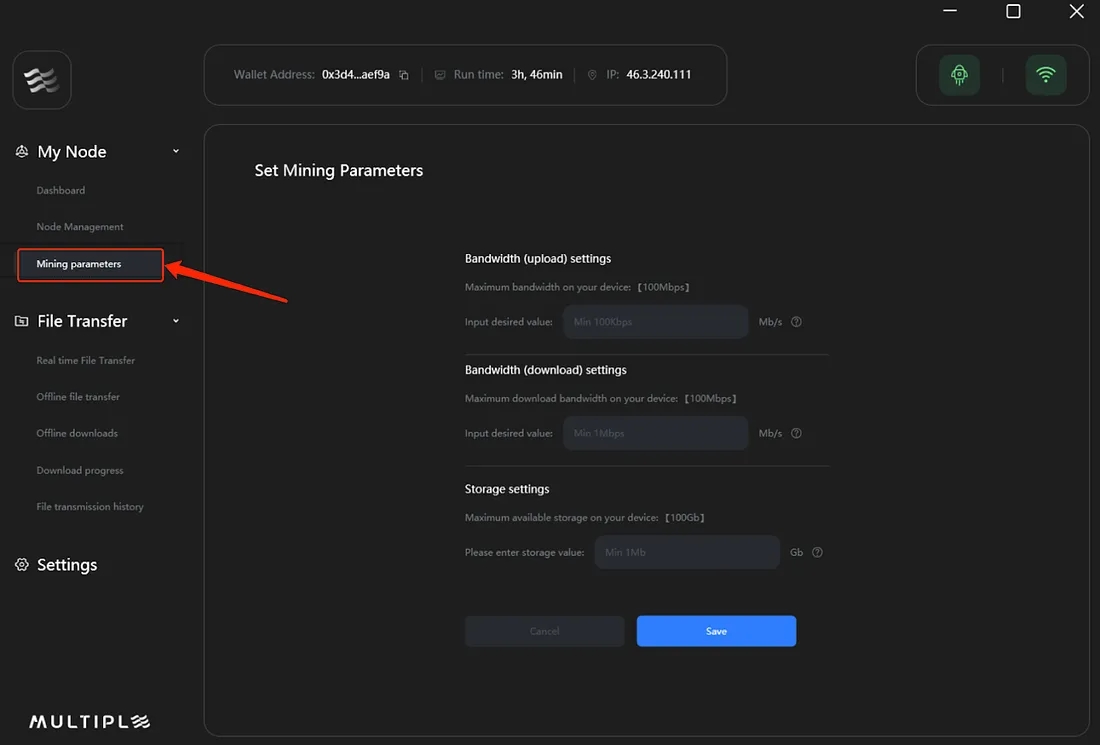View the Download progress page
Image resolution: width=1100 pixels, height=745 pixels.
click(x=80, y=470)
